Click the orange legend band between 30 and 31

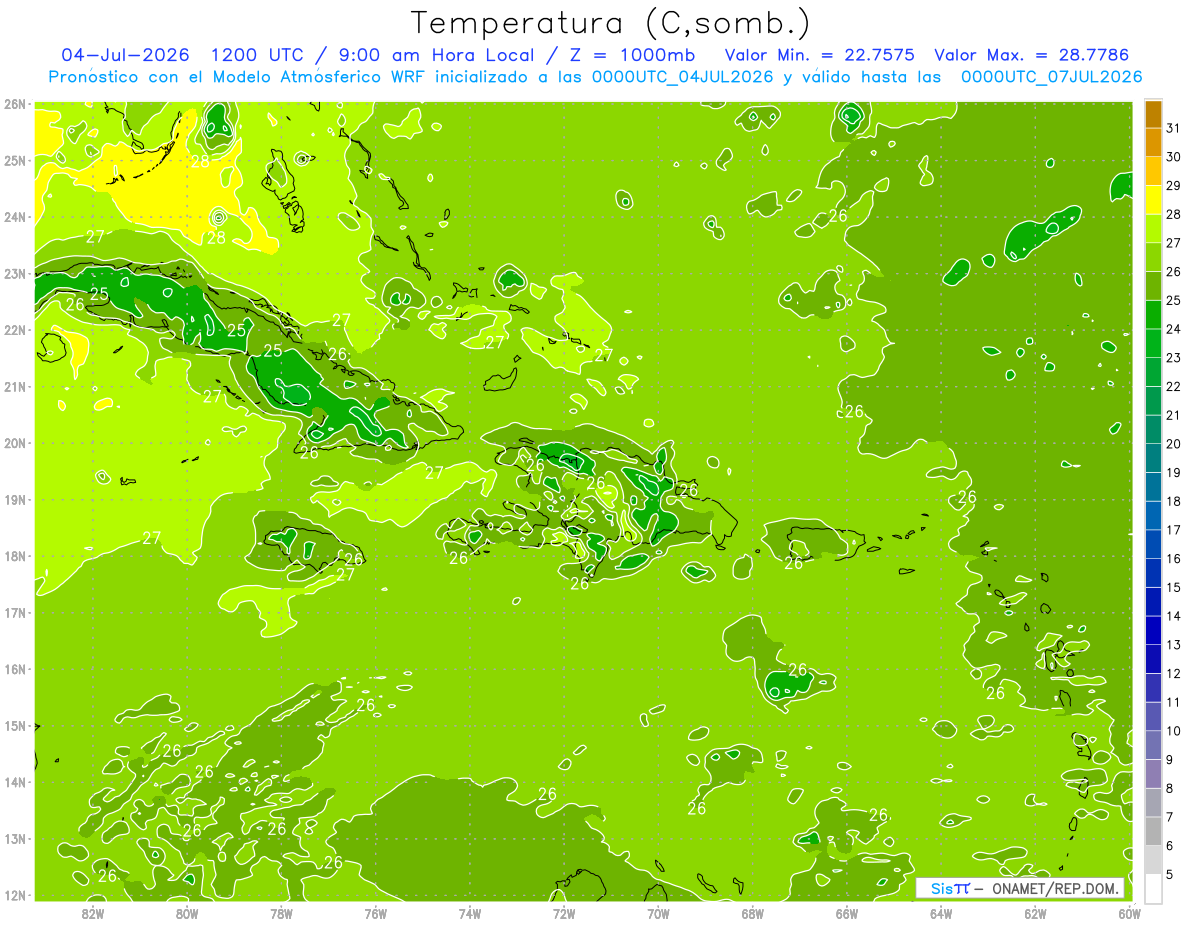pyautogui.click(x=1153, y=143)
